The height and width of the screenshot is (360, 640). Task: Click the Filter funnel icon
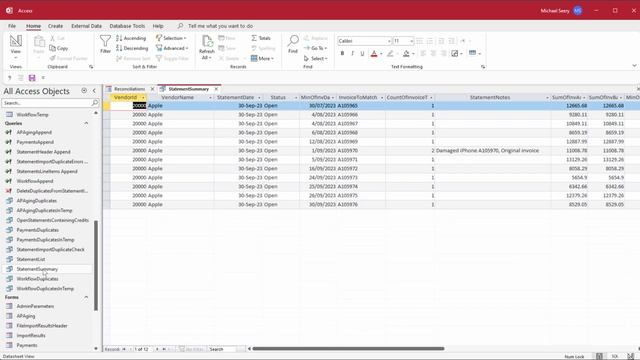pos(105,41)
